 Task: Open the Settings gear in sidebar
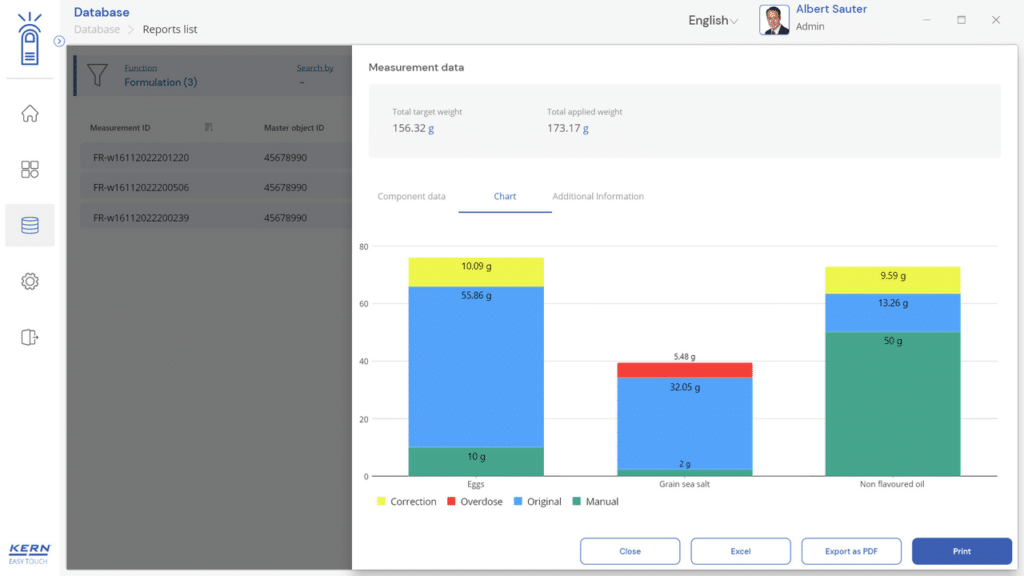(x=30, y=282)
